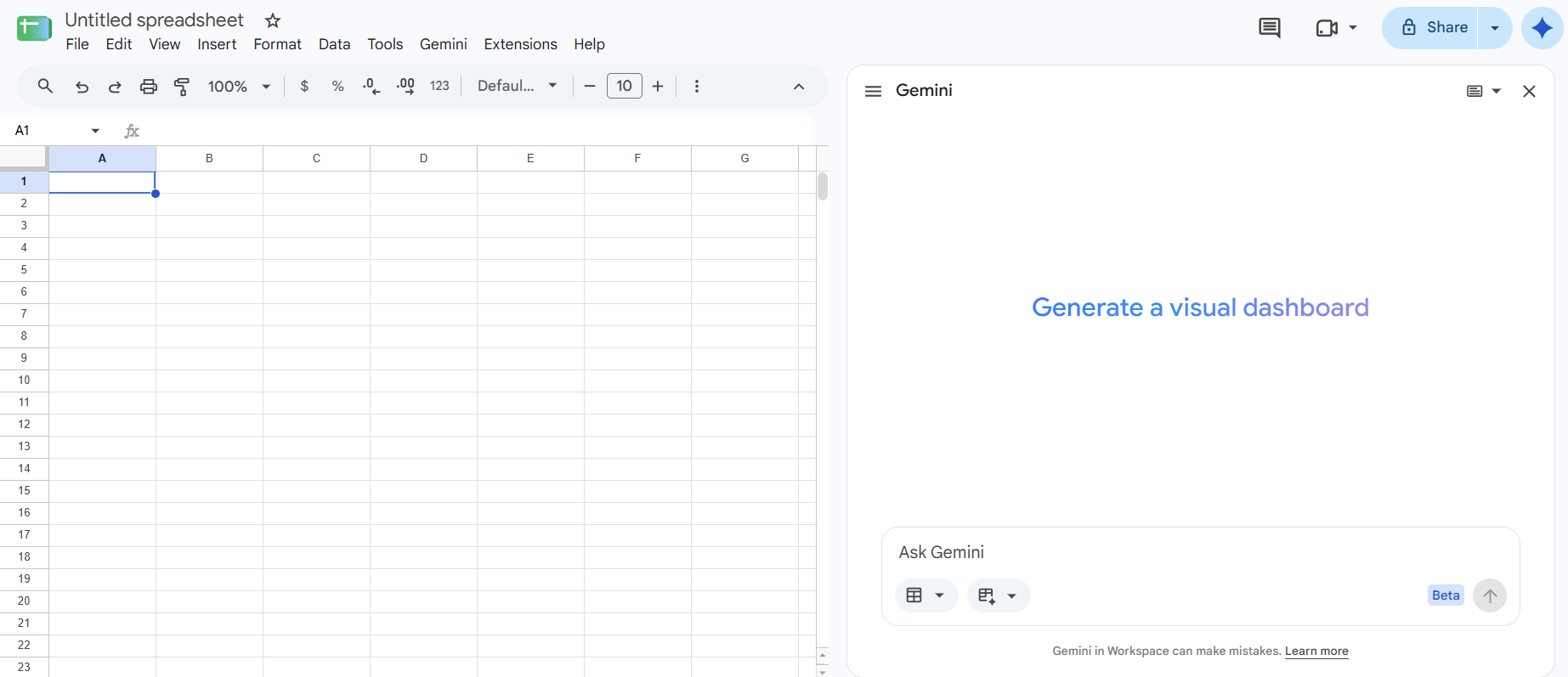Format as percent

(x=338, y=86)
